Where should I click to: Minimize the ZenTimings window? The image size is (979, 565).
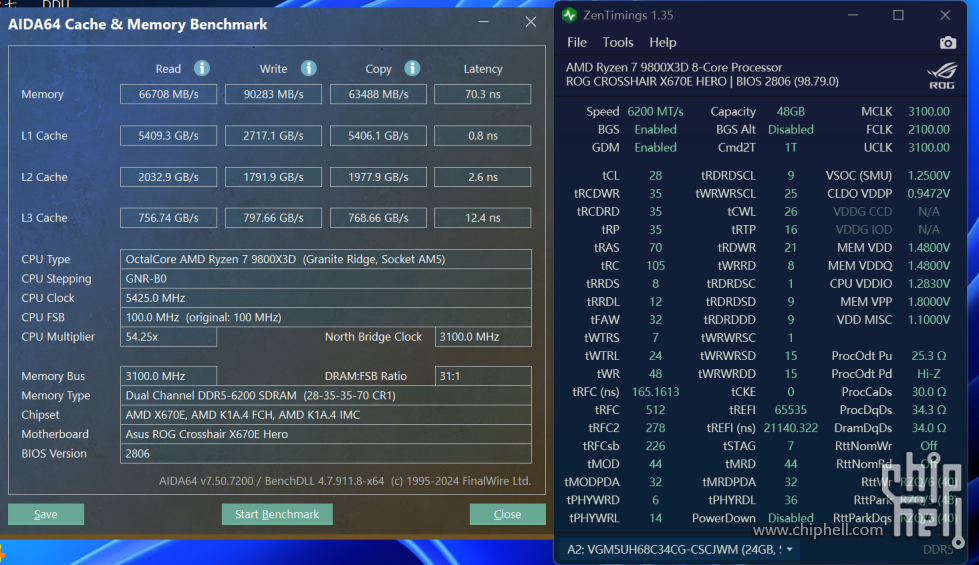[x=852, y=16]
